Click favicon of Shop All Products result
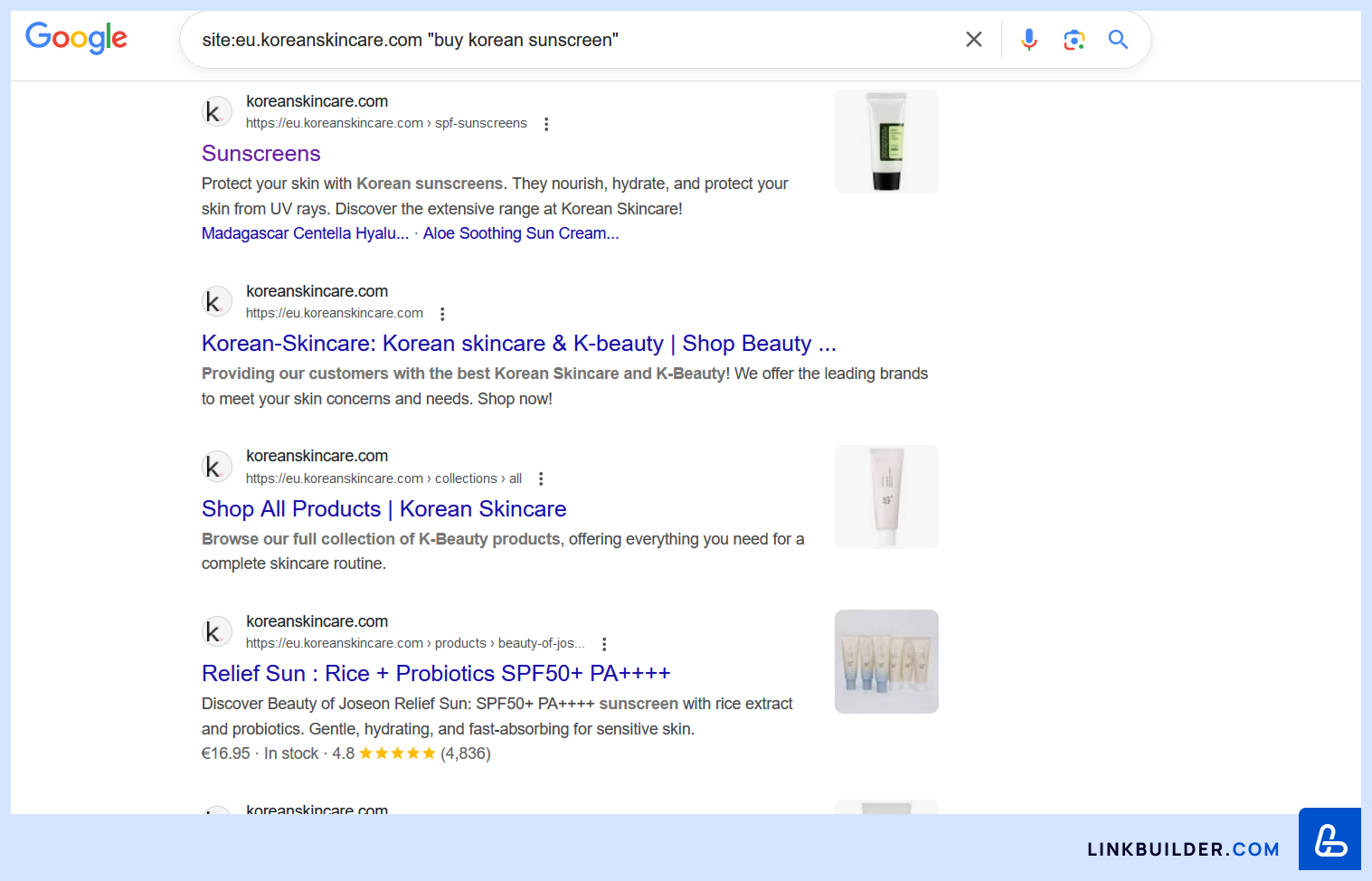Screen dimensions: 1372x881 click(216, 467)
